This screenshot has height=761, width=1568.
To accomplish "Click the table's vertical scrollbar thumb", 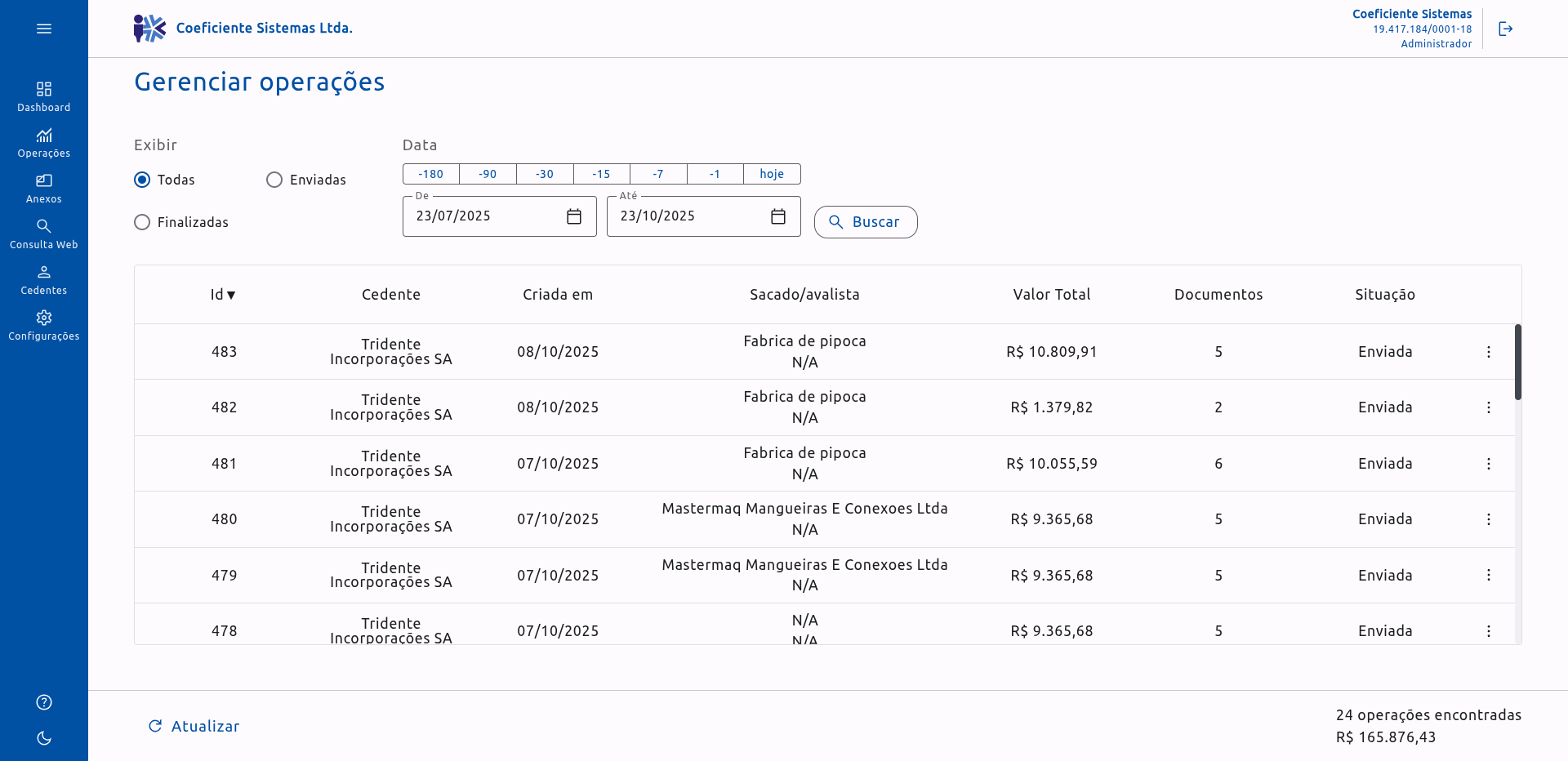I will (1517, 362).
